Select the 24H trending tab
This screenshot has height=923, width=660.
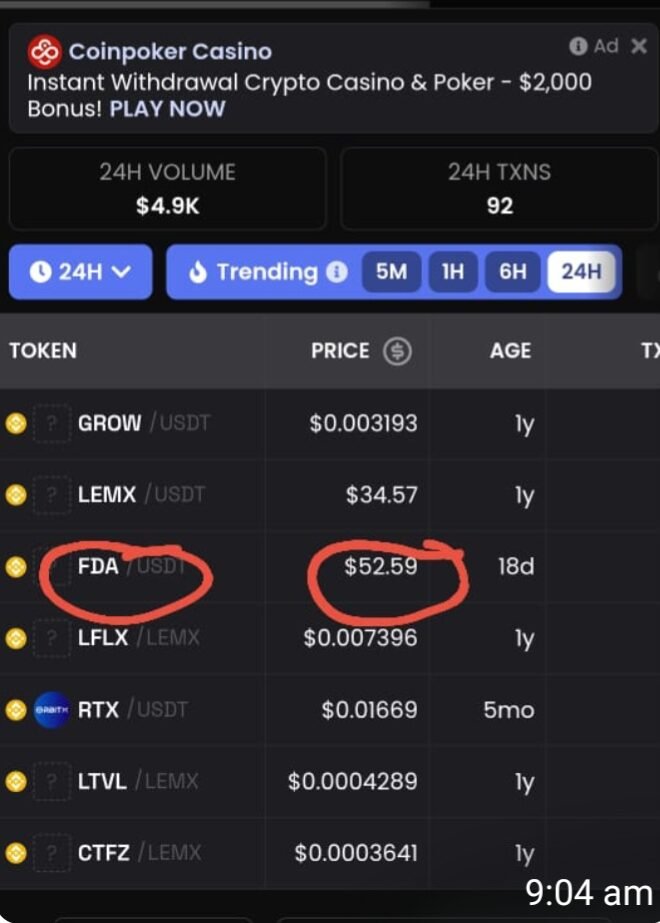pos(581,272)
